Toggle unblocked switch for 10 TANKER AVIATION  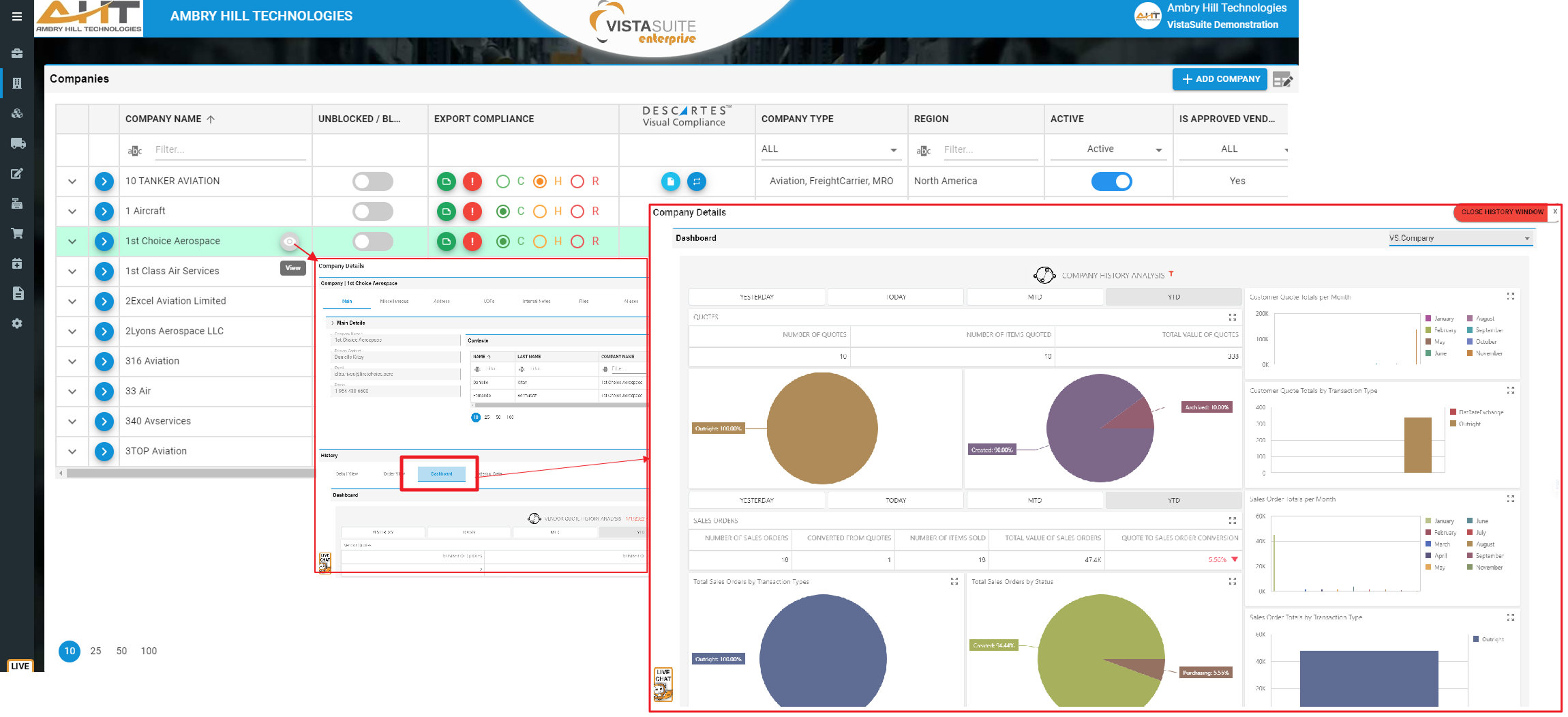point(372,181)
